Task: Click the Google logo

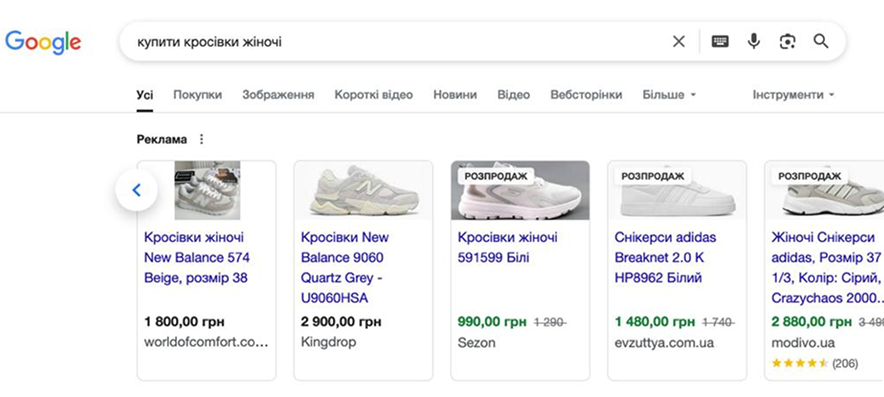Action: pos(43,43)
